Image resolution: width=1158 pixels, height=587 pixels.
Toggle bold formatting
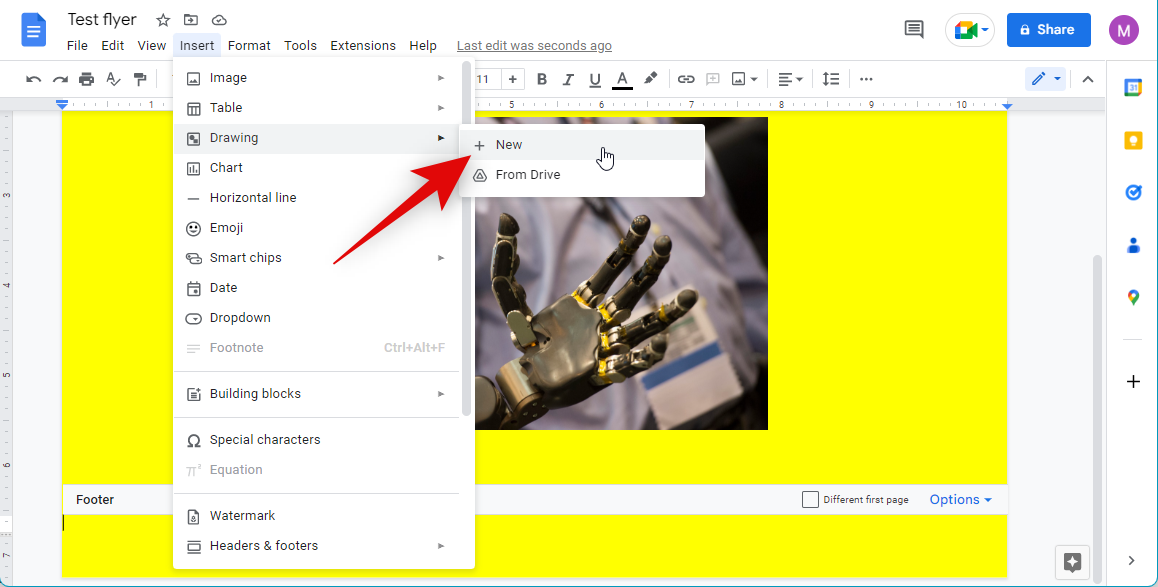click(542, 79)
